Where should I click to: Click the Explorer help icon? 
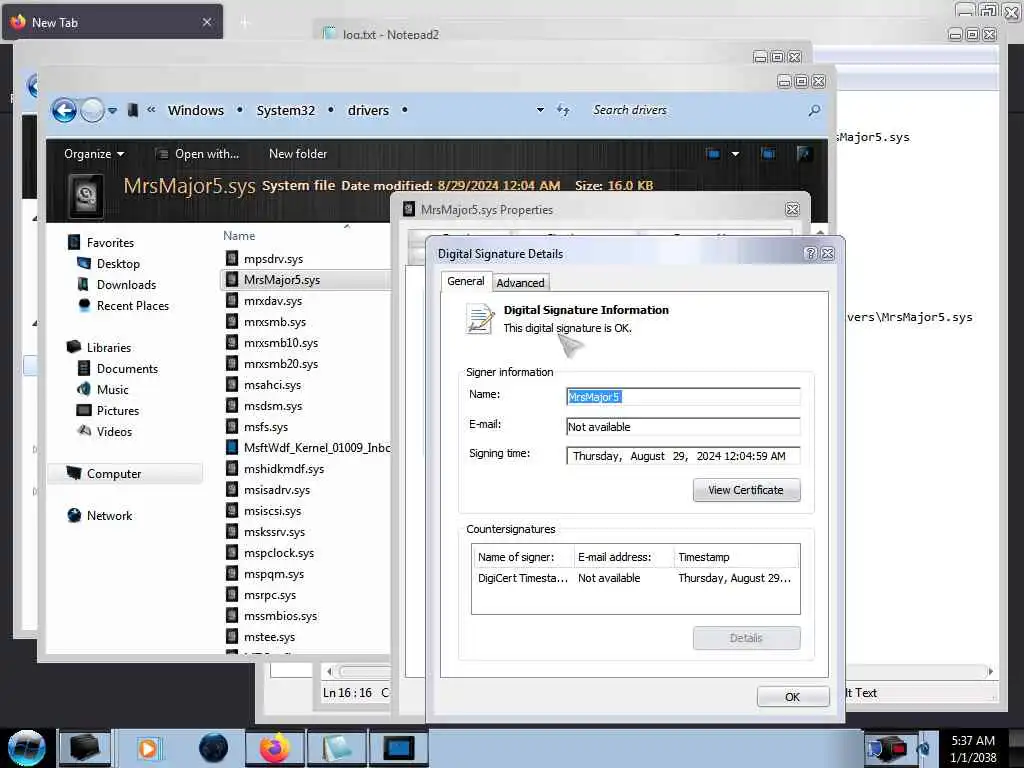click(x=805, y=154)
